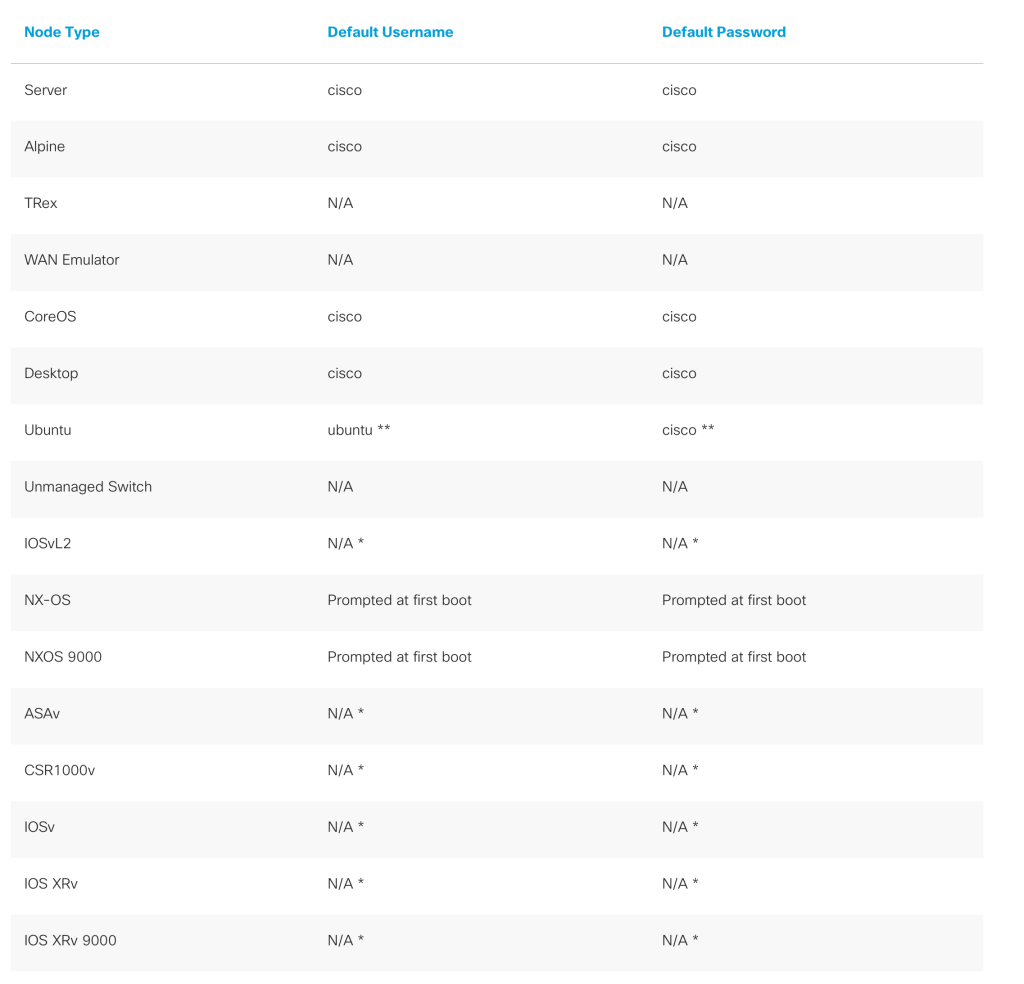Click the Desktop row label
Viewport: 1024px width, 984px height.
pos(51,373)
